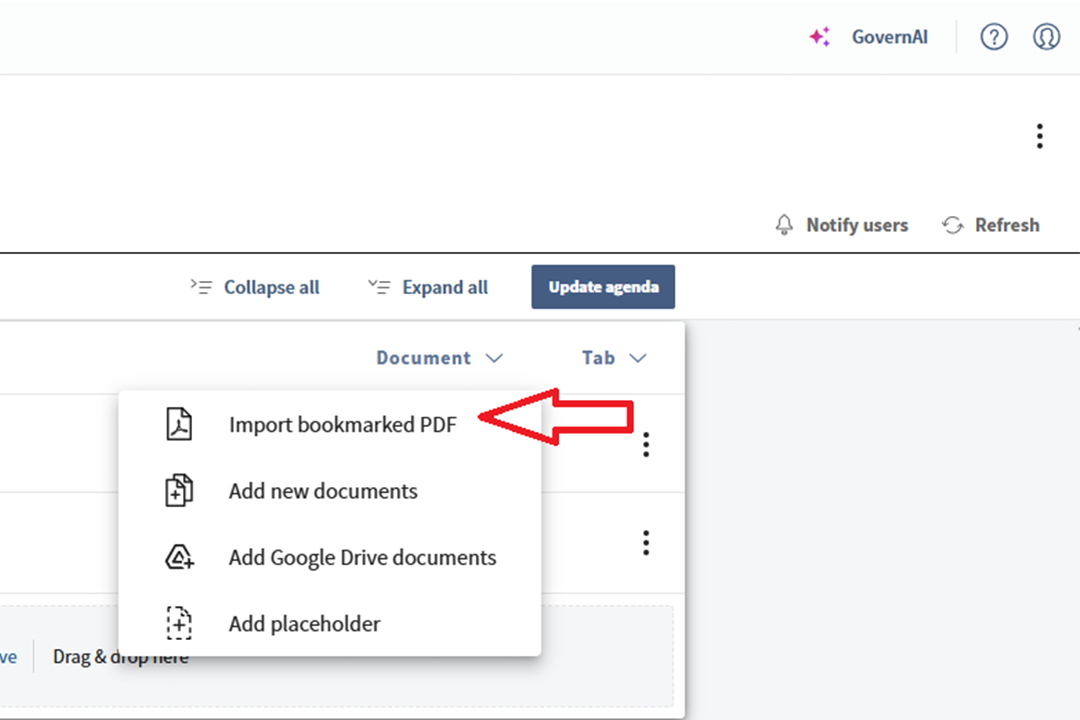1080x720 pixels.
Task: Select the Import bookmarked PDF file icon
Action: (177, 423)
